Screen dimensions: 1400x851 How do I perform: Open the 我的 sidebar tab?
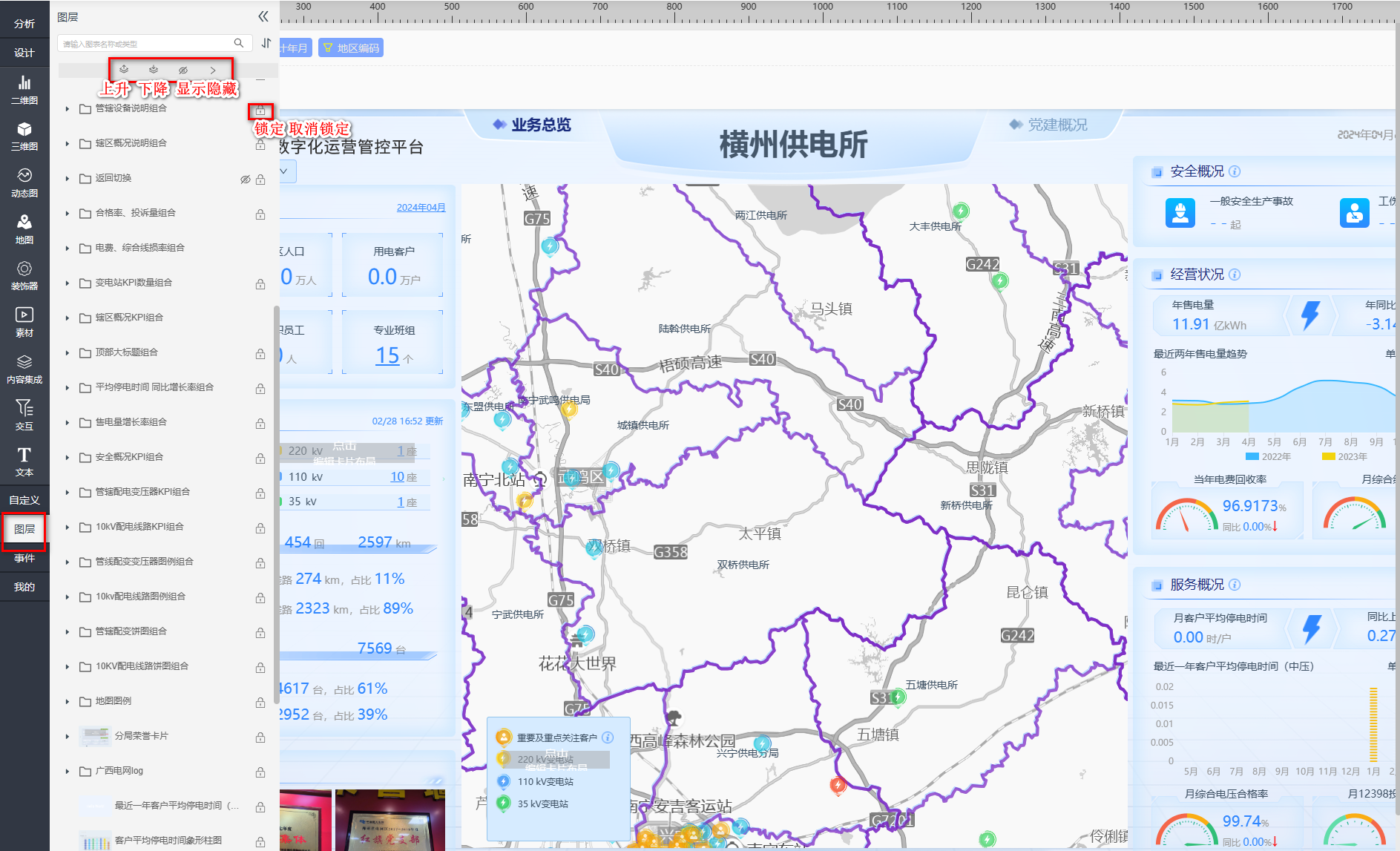pyautogui.click(x=24, y=587)
